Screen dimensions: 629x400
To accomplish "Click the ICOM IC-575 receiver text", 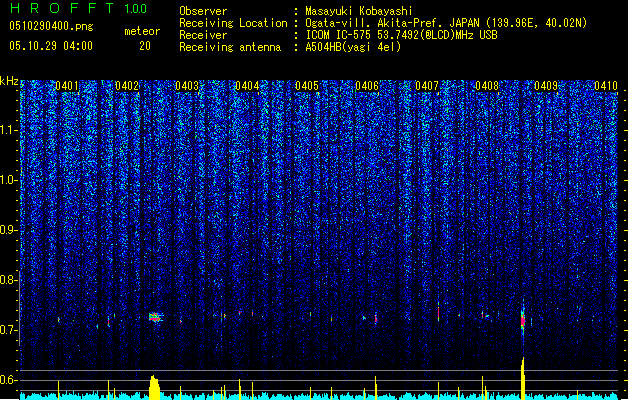I will pyautogui.click(x=401, y=35).
